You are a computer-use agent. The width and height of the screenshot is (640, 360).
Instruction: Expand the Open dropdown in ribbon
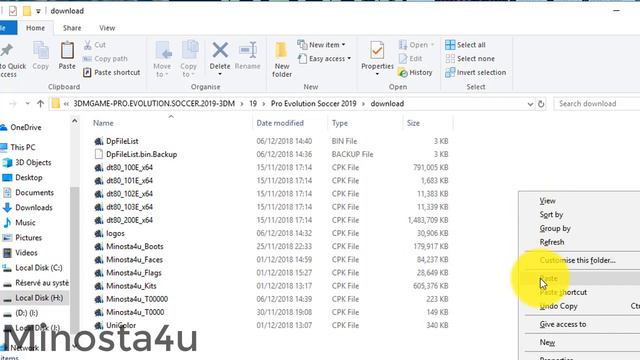[432, 44]
